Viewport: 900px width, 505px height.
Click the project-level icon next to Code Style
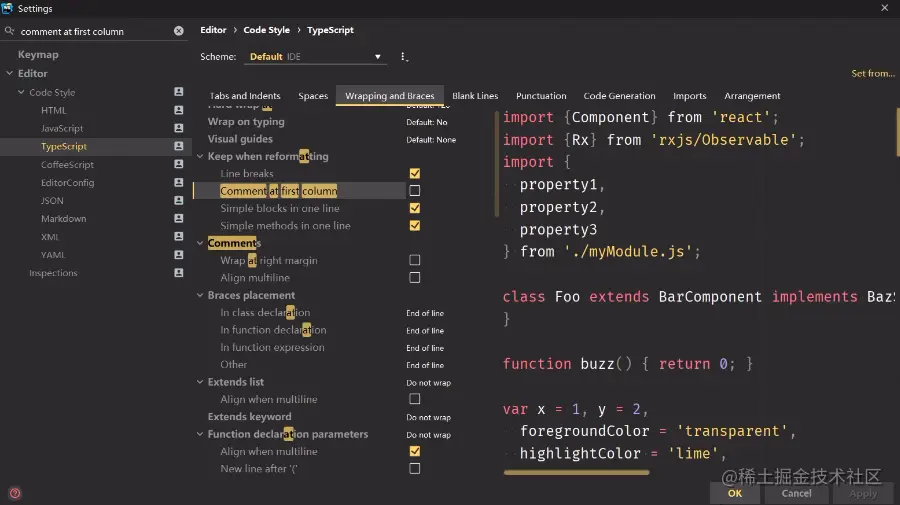point(179,92)
